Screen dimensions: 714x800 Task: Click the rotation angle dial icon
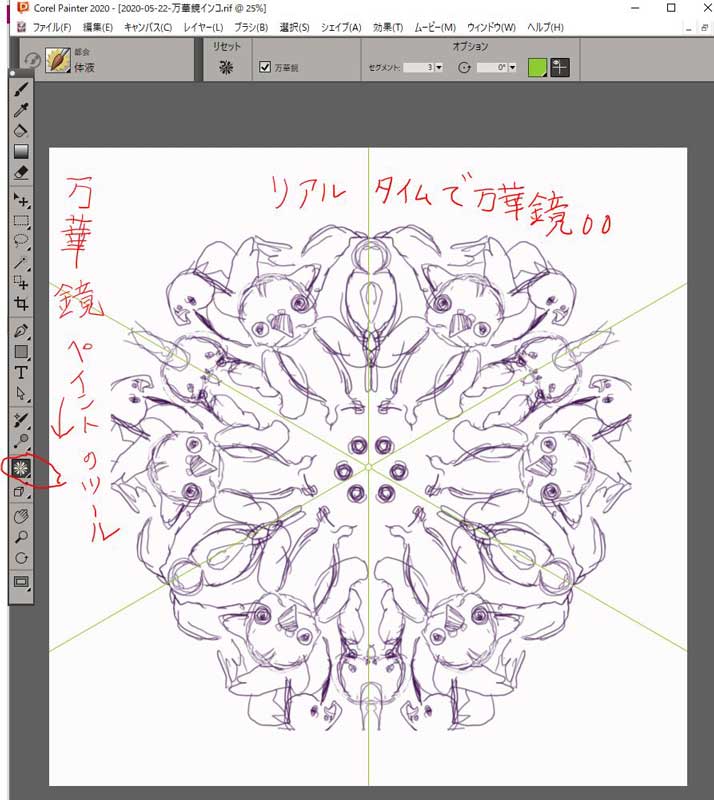click(464, 67)
